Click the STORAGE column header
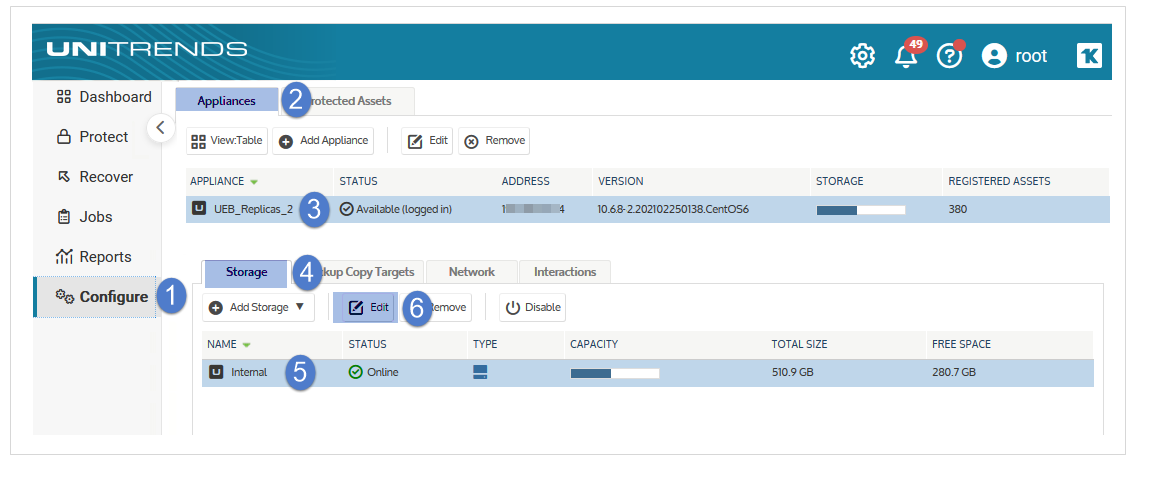Image resolution: width=1153 pixels, height=482 pixels. coord(840,181)
